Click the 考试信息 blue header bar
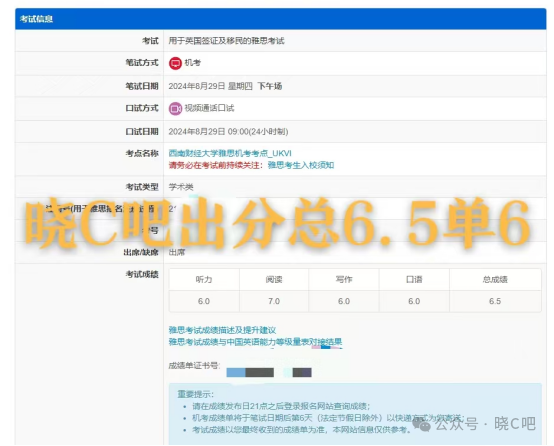 click(281, 19)
